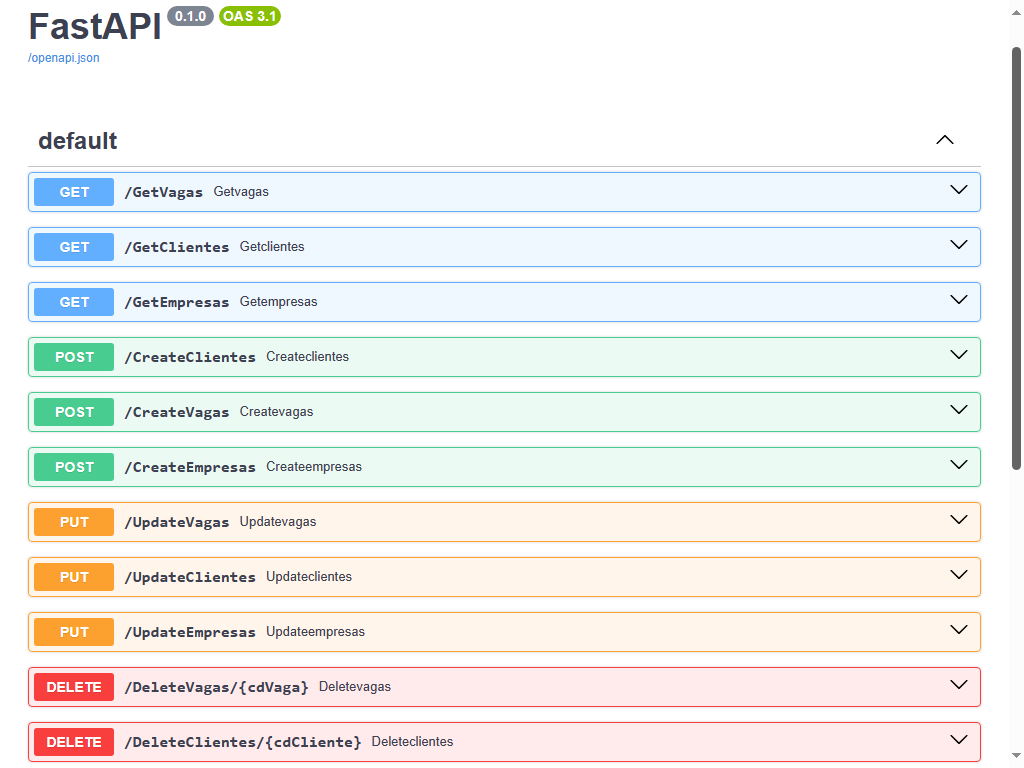This screenshot has height=768, width=1024.
Task: Click the vertical scrollbar thumb
Action: 1016,258
